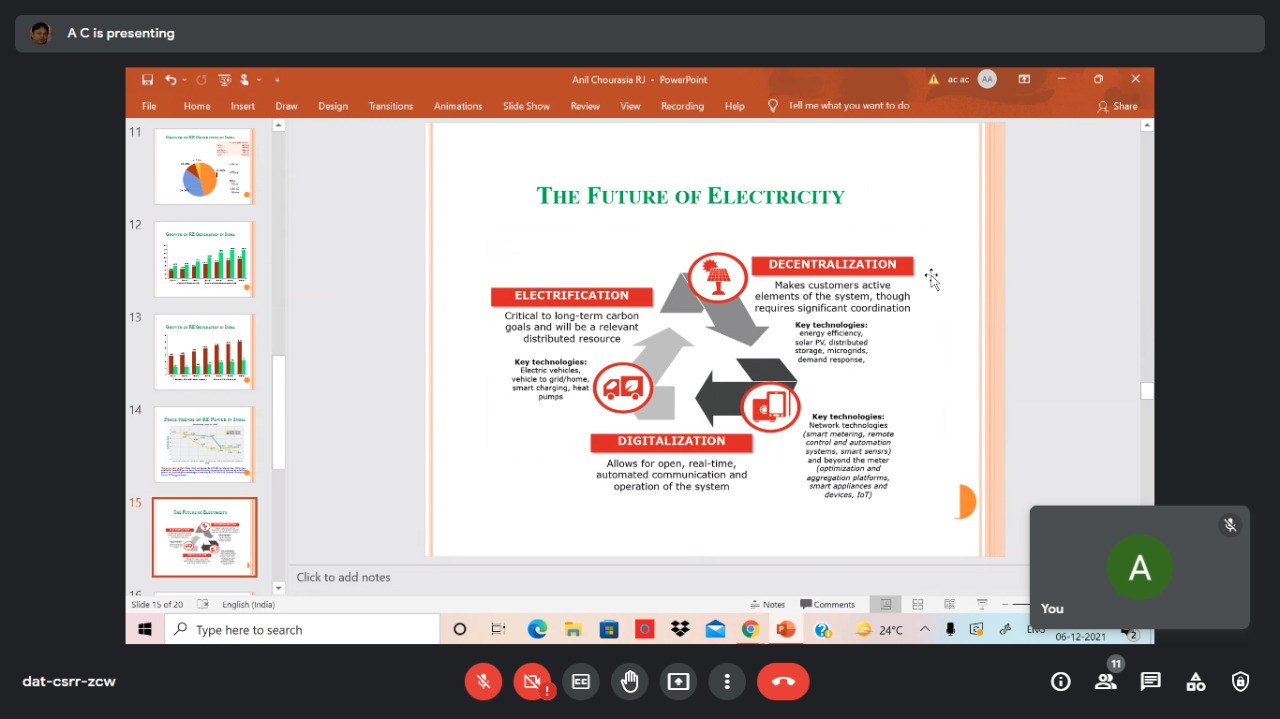Click the Save icon in PowerPoint title bar
The height and width of the screenshot is (719, 1280).
[x=148, y=80]
